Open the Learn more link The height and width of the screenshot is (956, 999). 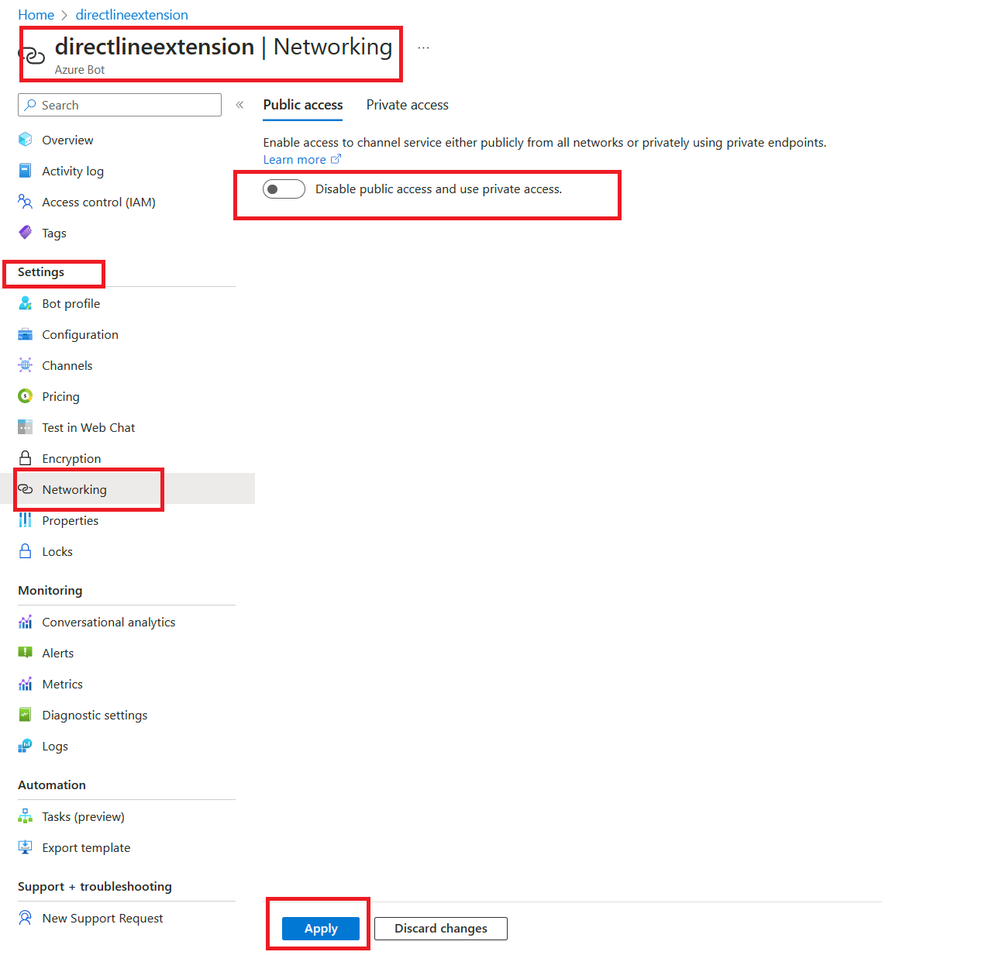(x=294, y=159)
